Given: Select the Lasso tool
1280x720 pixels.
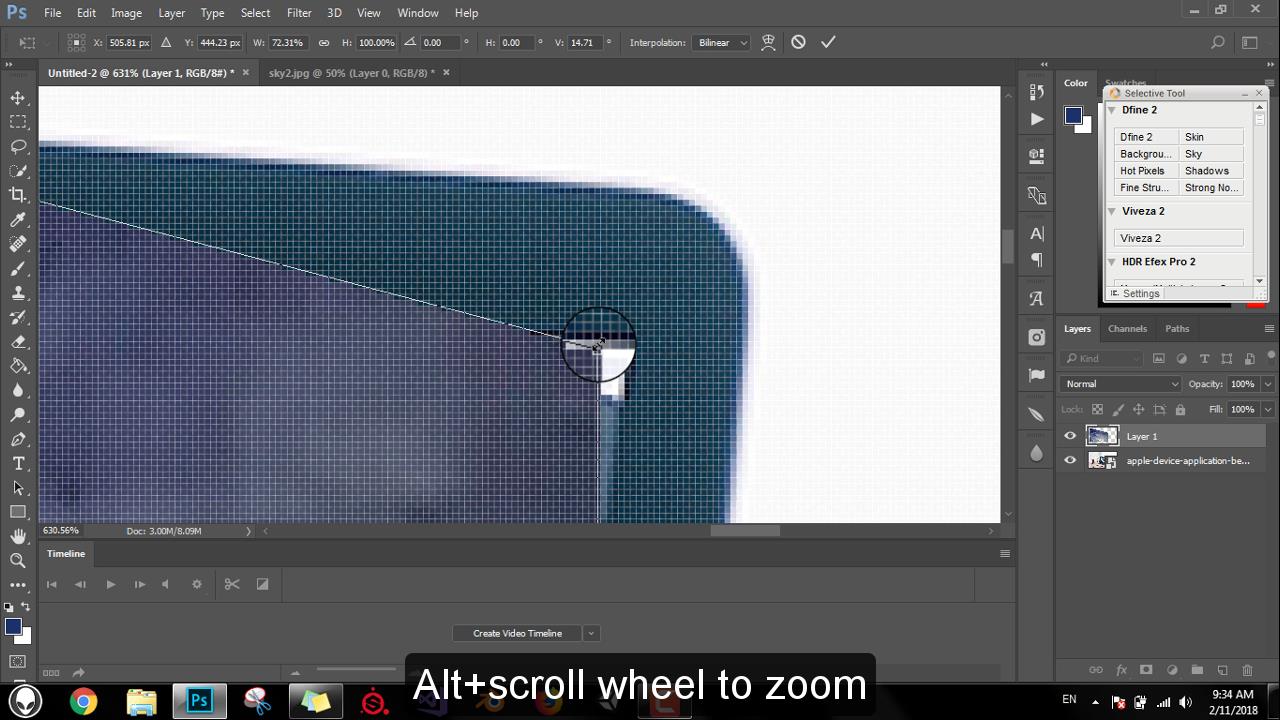Looking at the screenshot, I should point(18,146).
